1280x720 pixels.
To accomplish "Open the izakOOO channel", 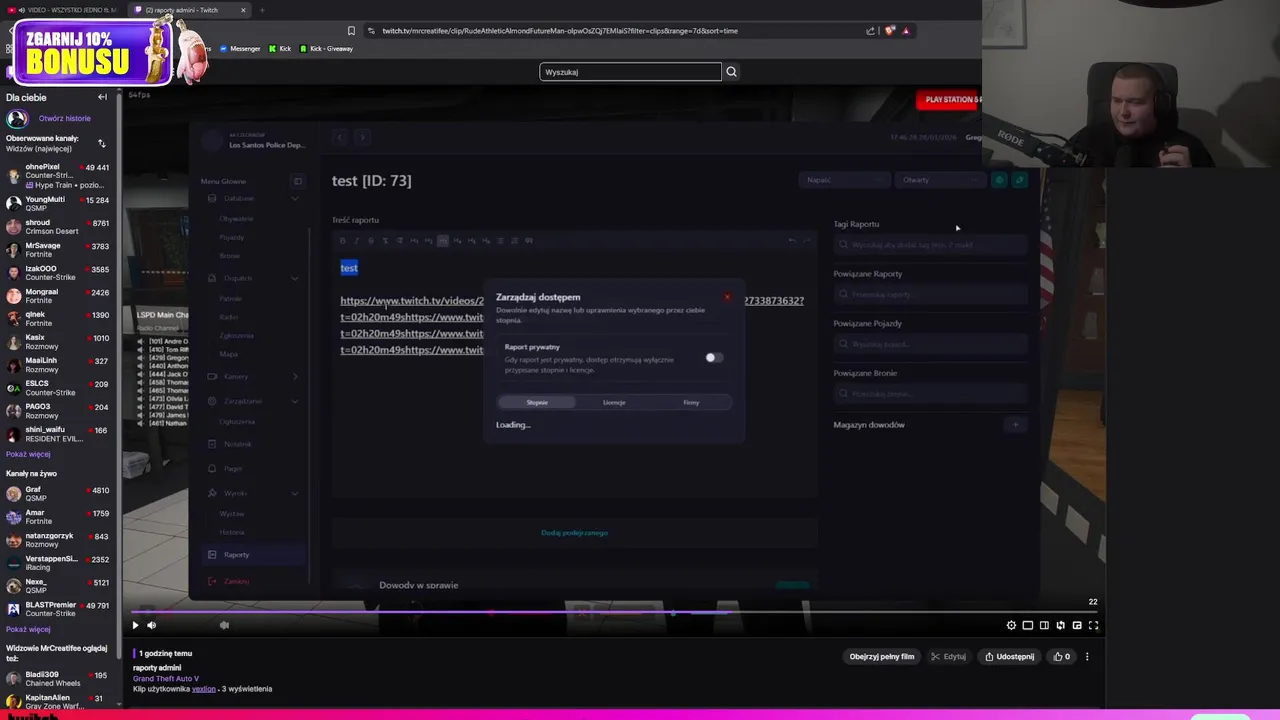I will (58, 272).
